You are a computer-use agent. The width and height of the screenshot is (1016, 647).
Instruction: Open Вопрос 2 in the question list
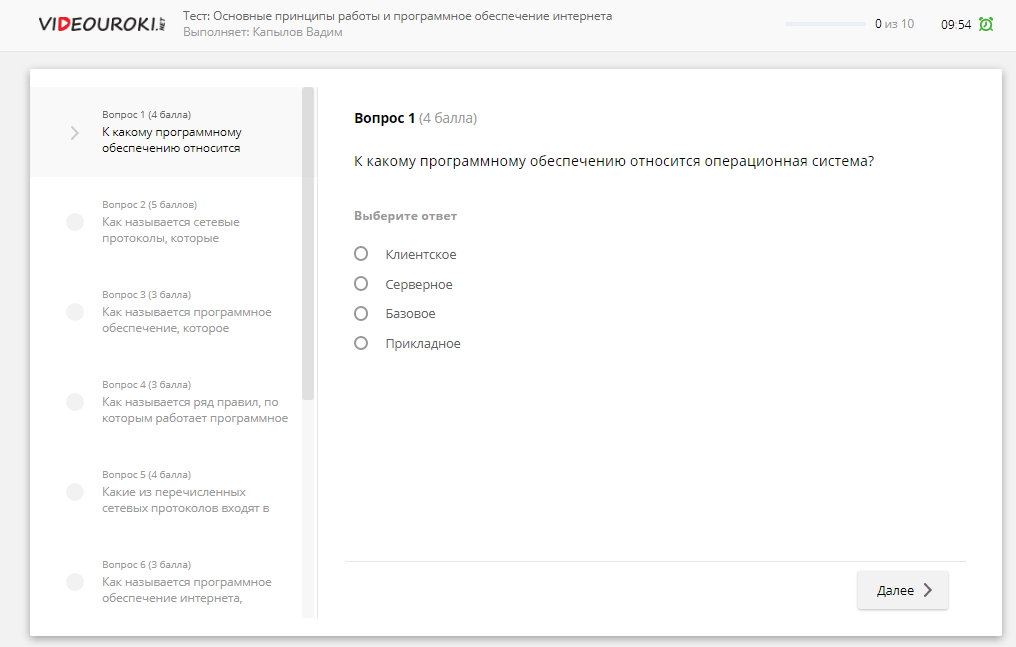point(167,222)
